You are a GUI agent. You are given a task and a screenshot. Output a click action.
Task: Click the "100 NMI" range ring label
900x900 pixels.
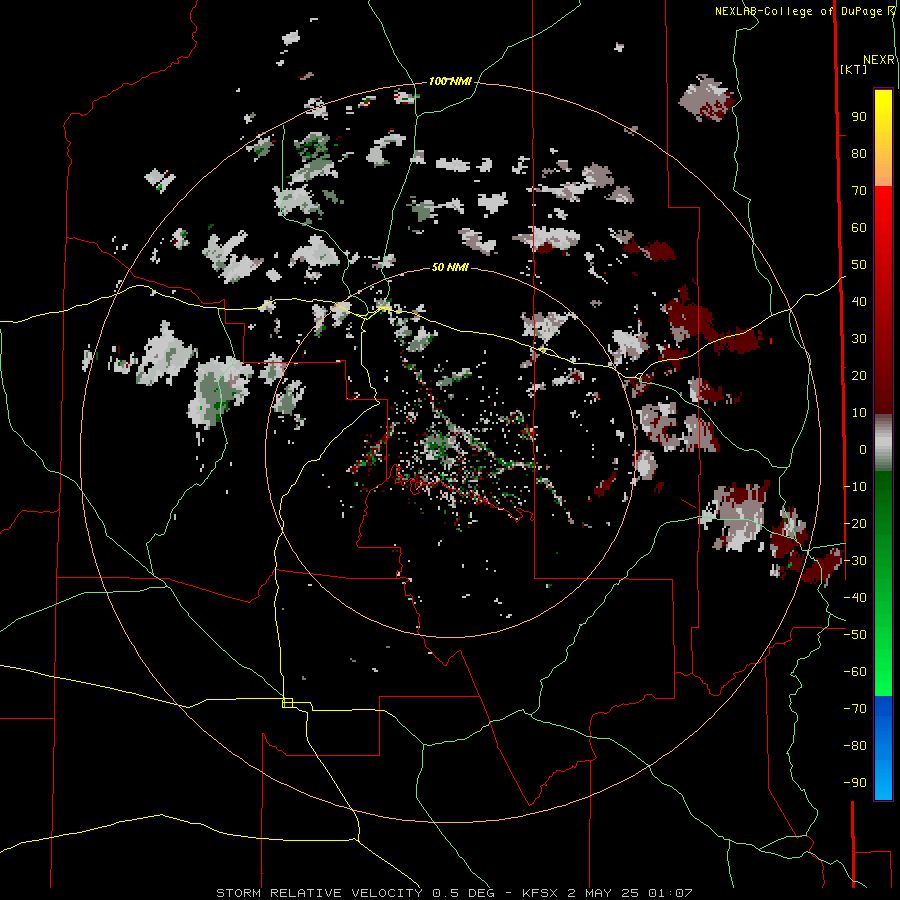point(450,82)
